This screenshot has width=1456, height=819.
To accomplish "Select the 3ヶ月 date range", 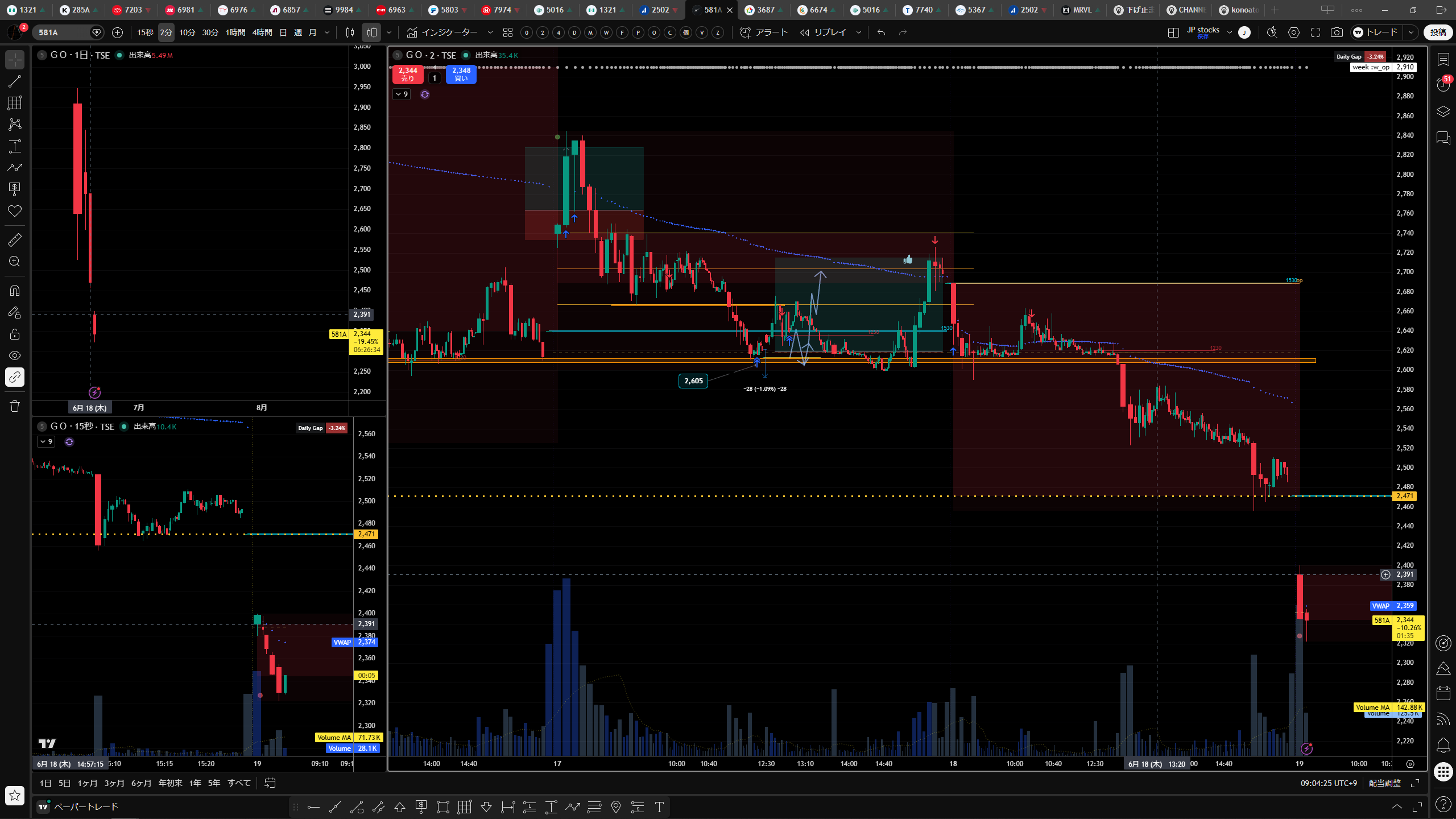I will coord(114,783).
